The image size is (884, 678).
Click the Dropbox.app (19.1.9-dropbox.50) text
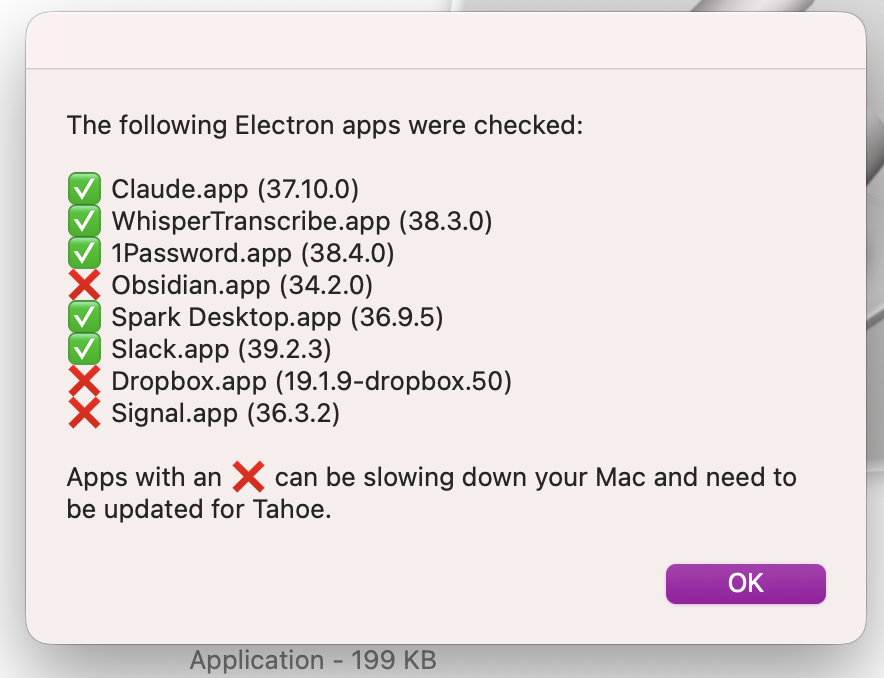point(312,381)
